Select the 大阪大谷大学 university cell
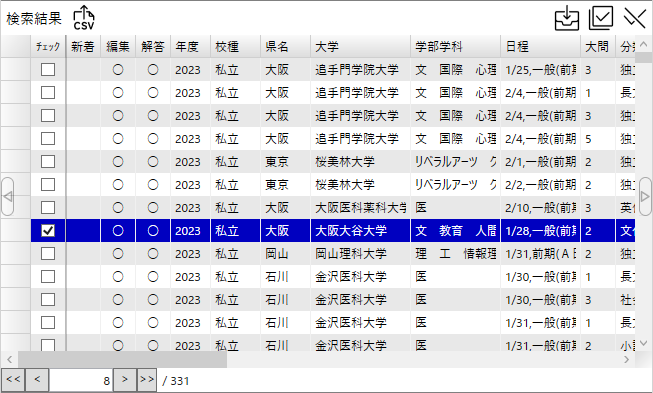Viewport: 653px width, 393px height. [360, 230]
